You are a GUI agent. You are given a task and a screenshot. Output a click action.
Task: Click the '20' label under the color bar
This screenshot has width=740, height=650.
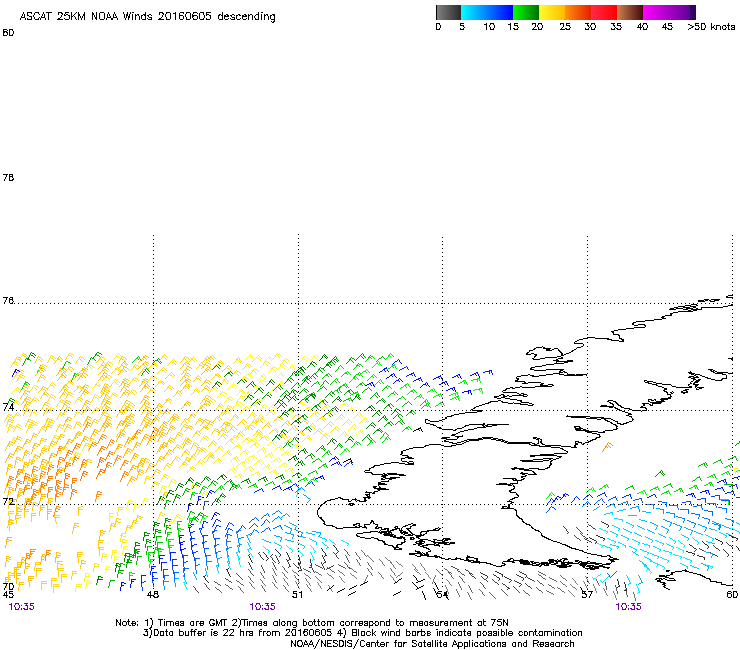tap(537, 27)
